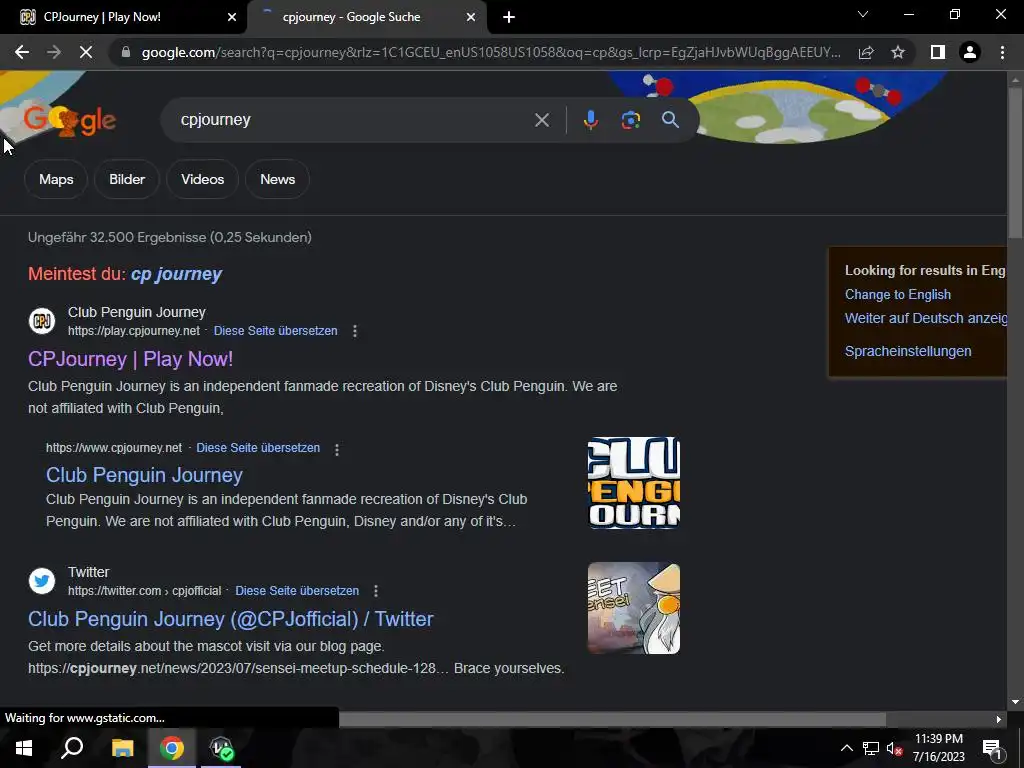Image resolution: width=1024 pixels, height=768 pixels.
Task: Open the Club Penguin Journey Twitter result
Action: (231, 619)
